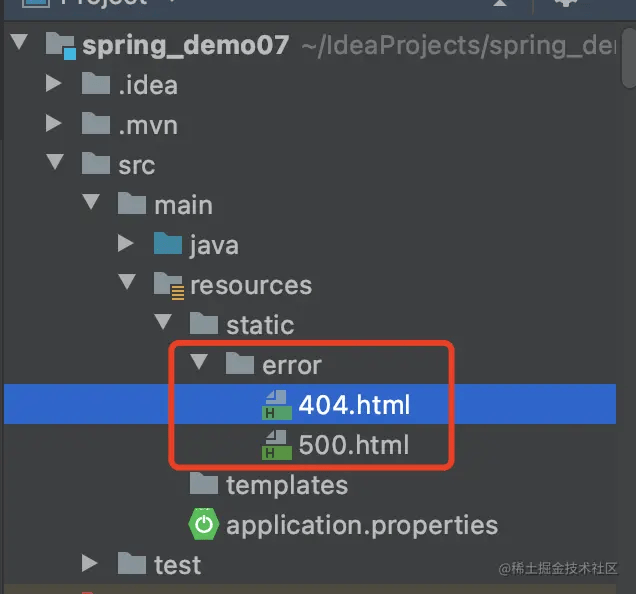Click the 404.html file icon
636x594 pixels.
[274, 404]
